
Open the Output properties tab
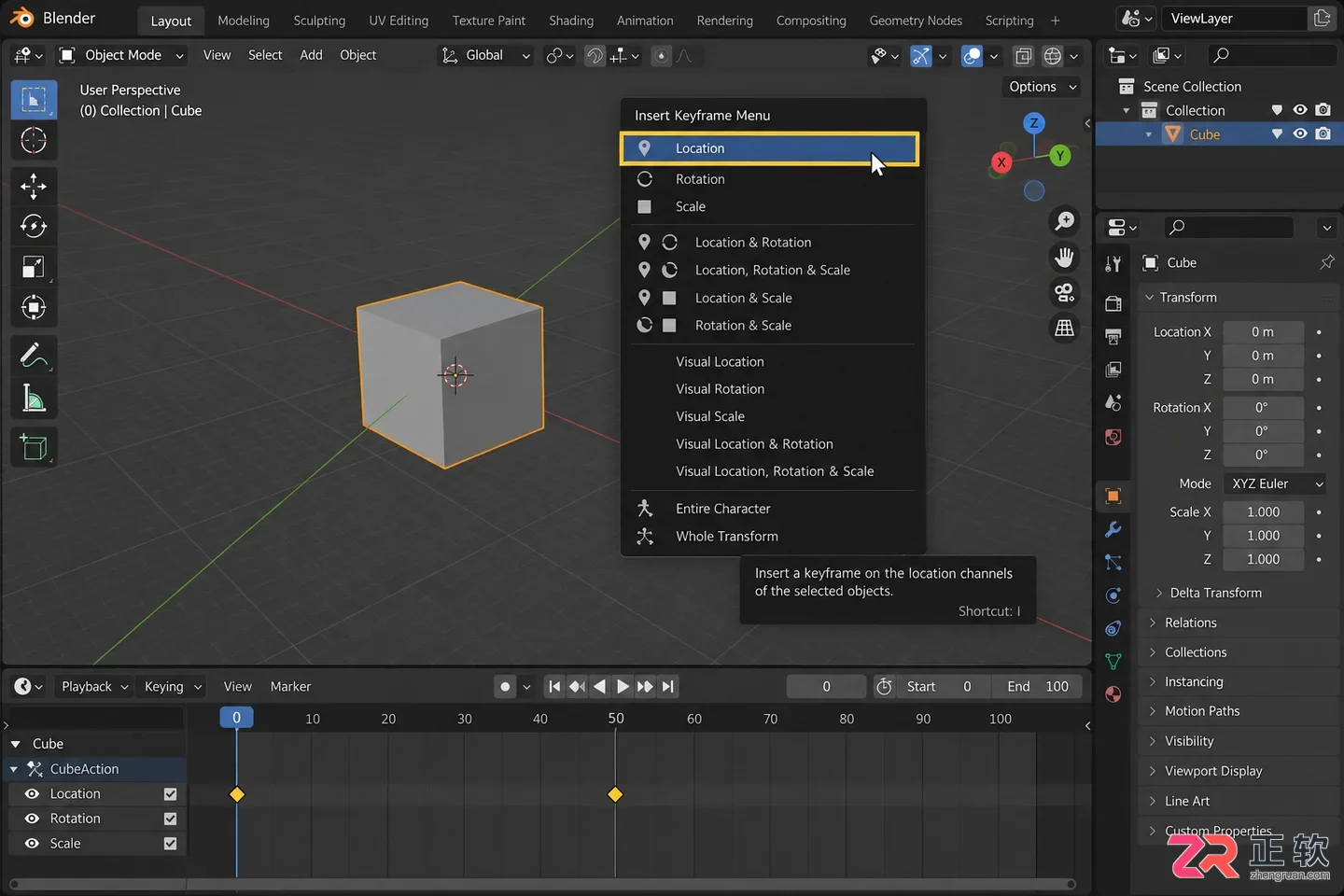(x=1113, y=336)
